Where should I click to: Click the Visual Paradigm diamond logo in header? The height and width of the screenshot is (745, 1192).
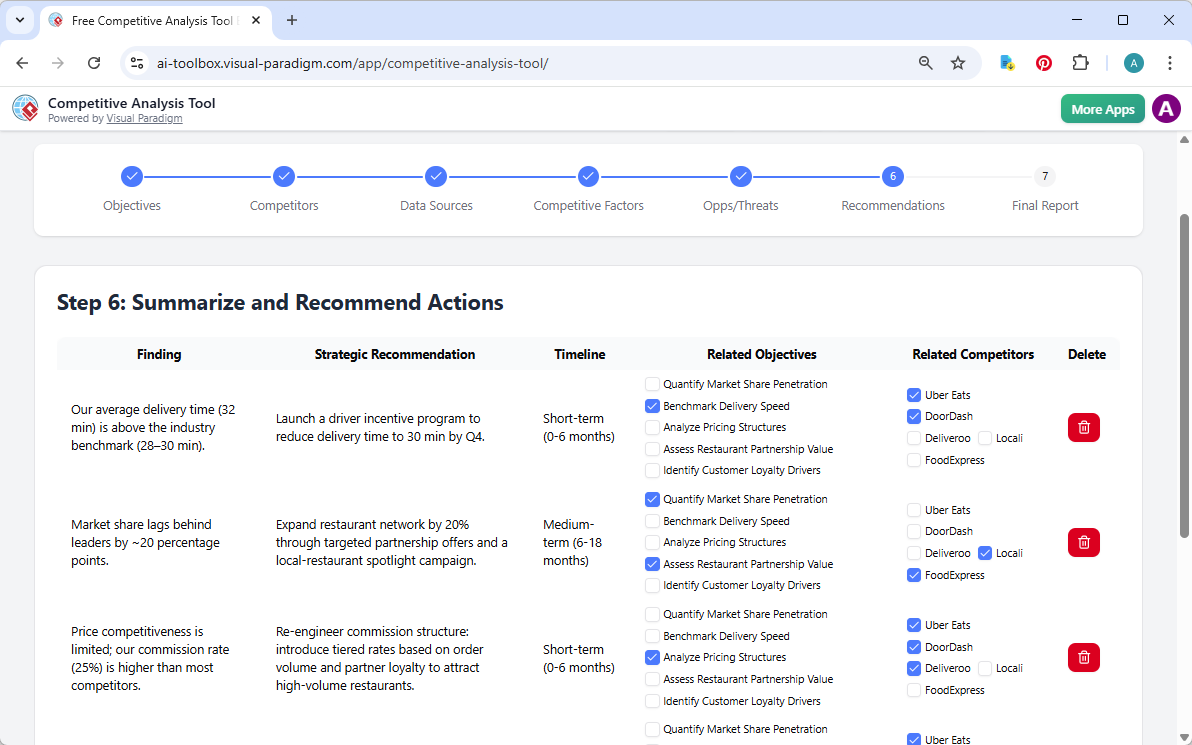[25, 108]
